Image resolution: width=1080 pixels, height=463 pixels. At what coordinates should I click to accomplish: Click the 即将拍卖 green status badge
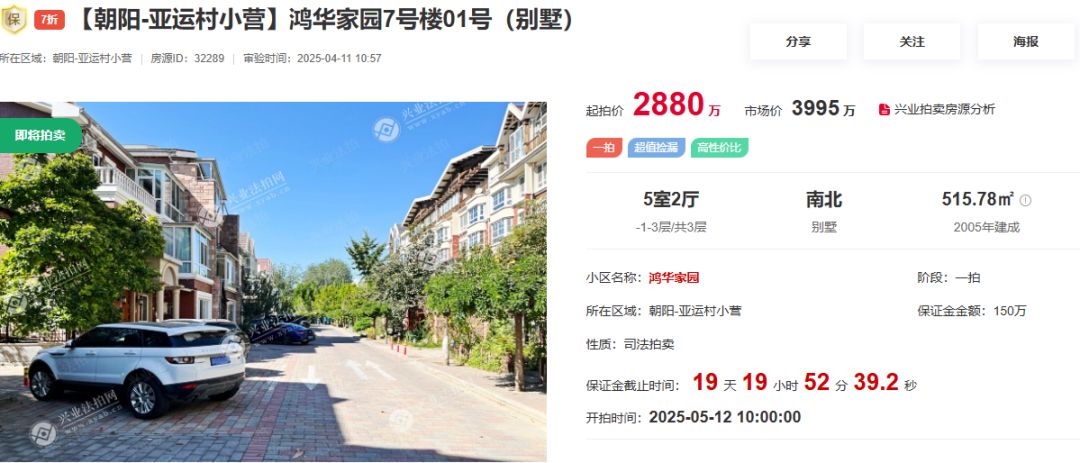click(40, 135)
